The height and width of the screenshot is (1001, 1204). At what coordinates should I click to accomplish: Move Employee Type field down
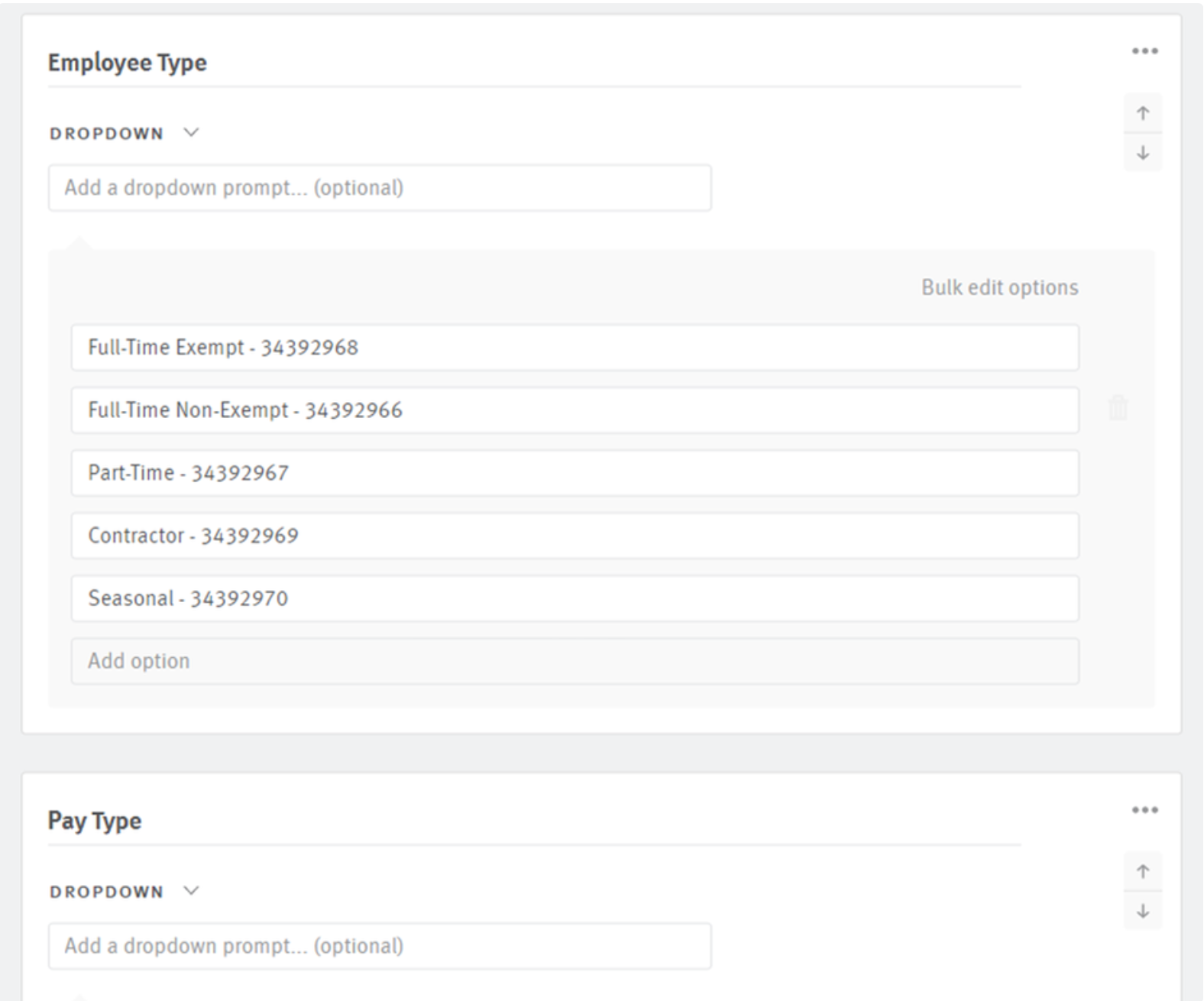point(1143,153)
